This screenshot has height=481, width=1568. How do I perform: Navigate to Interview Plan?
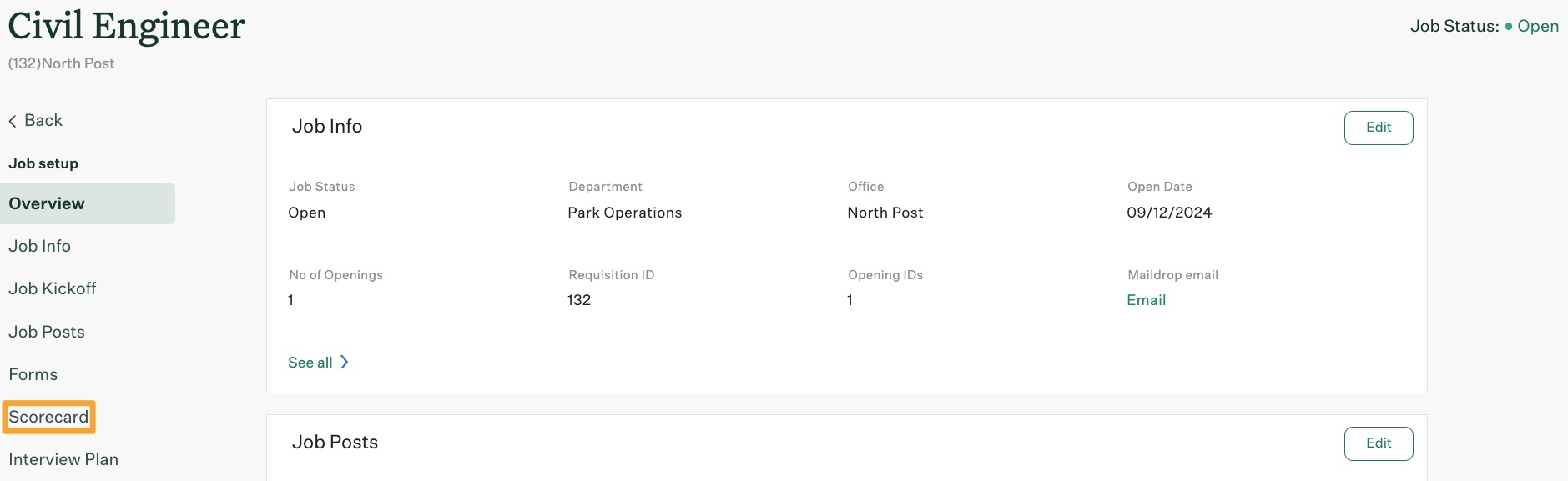point(63,459)
